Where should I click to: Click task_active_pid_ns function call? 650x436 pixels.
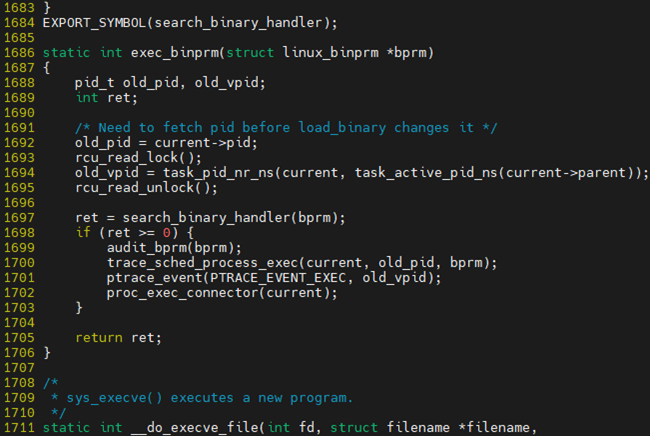pos(426,172)
